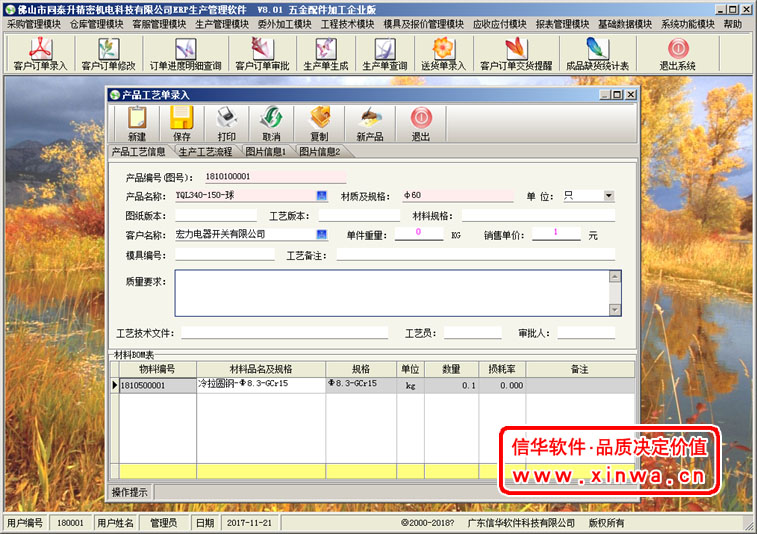Switch to the 生产工艺流程 tab

click(205, 152)
